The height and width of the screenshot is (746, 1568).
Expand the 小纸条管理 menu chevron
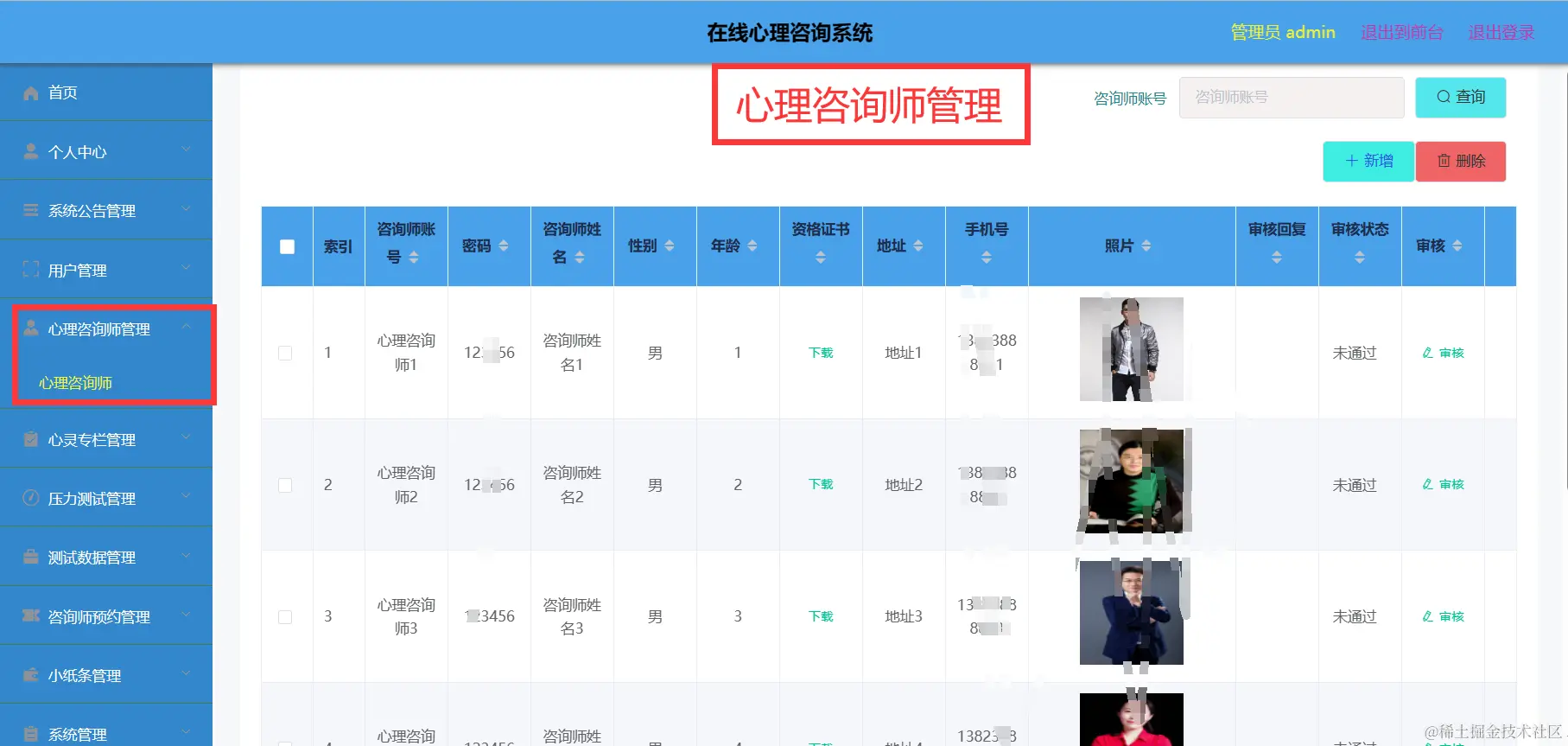(186, 673)
